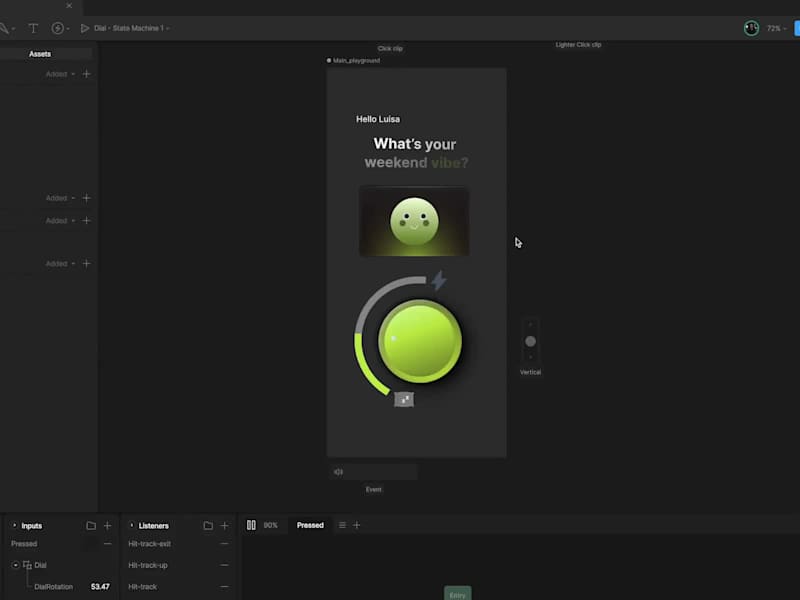Collapse the Listeners panel section
The image size is (800, 600).
click(132, 526)
